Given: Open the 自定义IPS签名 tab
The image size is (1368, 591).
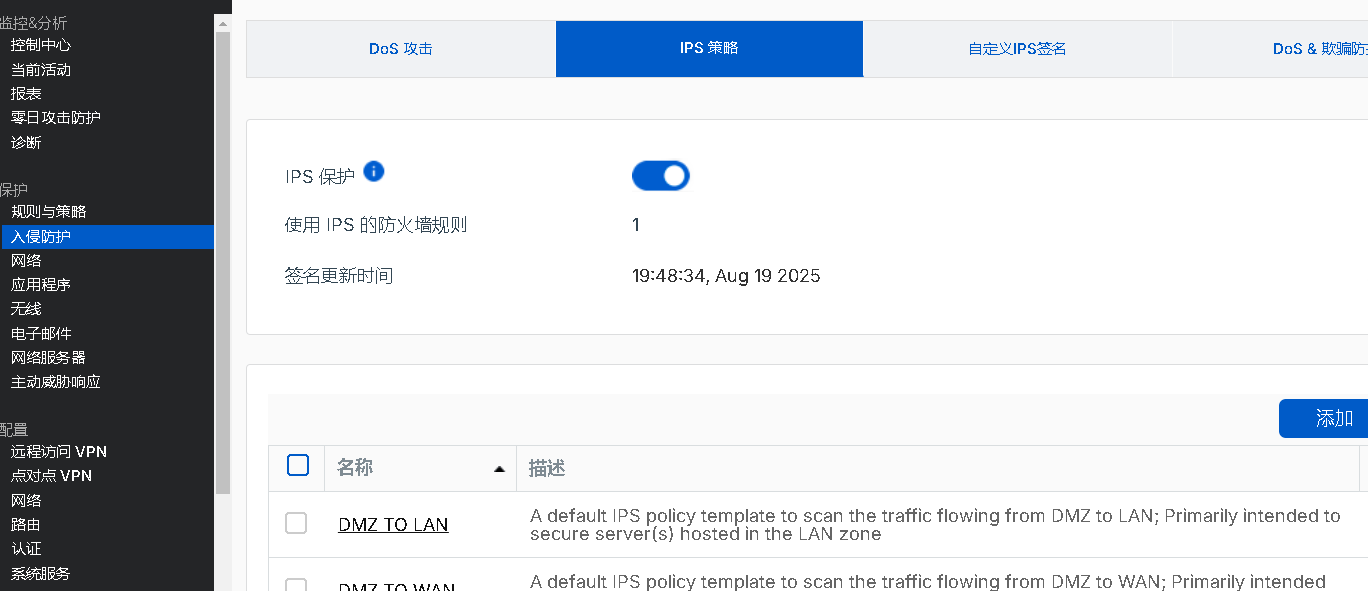Looking at the screenshot, I should click(1017, 48).
